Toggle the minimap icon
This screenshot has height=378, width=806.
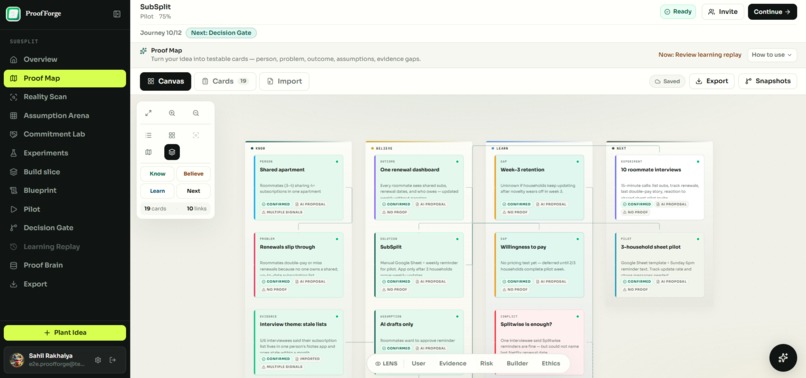[148, 152]
